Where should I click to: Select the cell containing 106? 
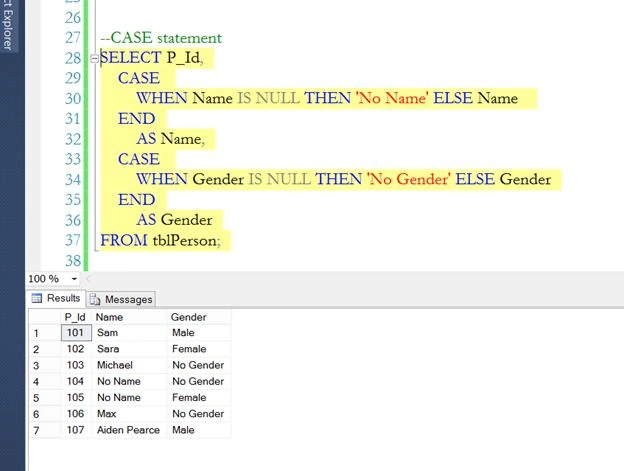pyautogui.click(x=76, y=414)
